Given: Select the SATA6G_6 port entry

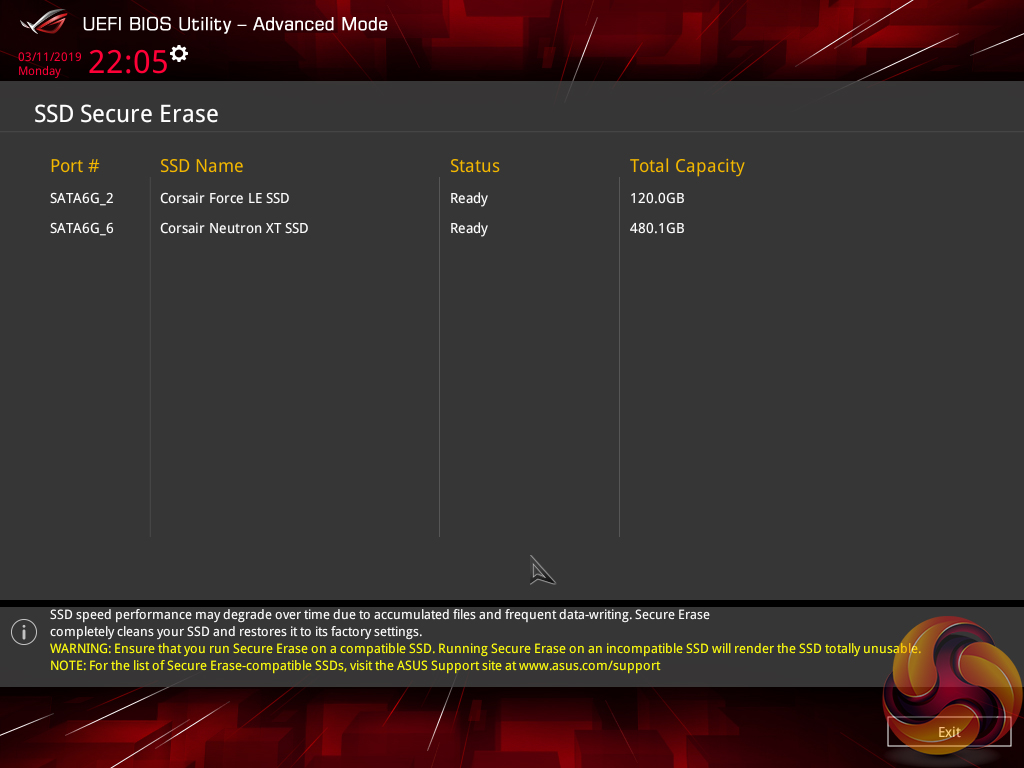Looking at the screenshot, I should point(82,228).
